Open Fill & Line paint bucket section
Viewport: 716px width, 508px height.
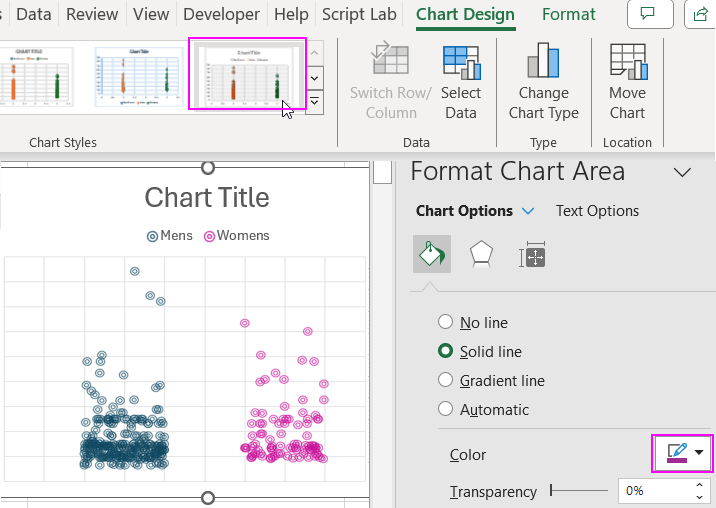point(432,254)
